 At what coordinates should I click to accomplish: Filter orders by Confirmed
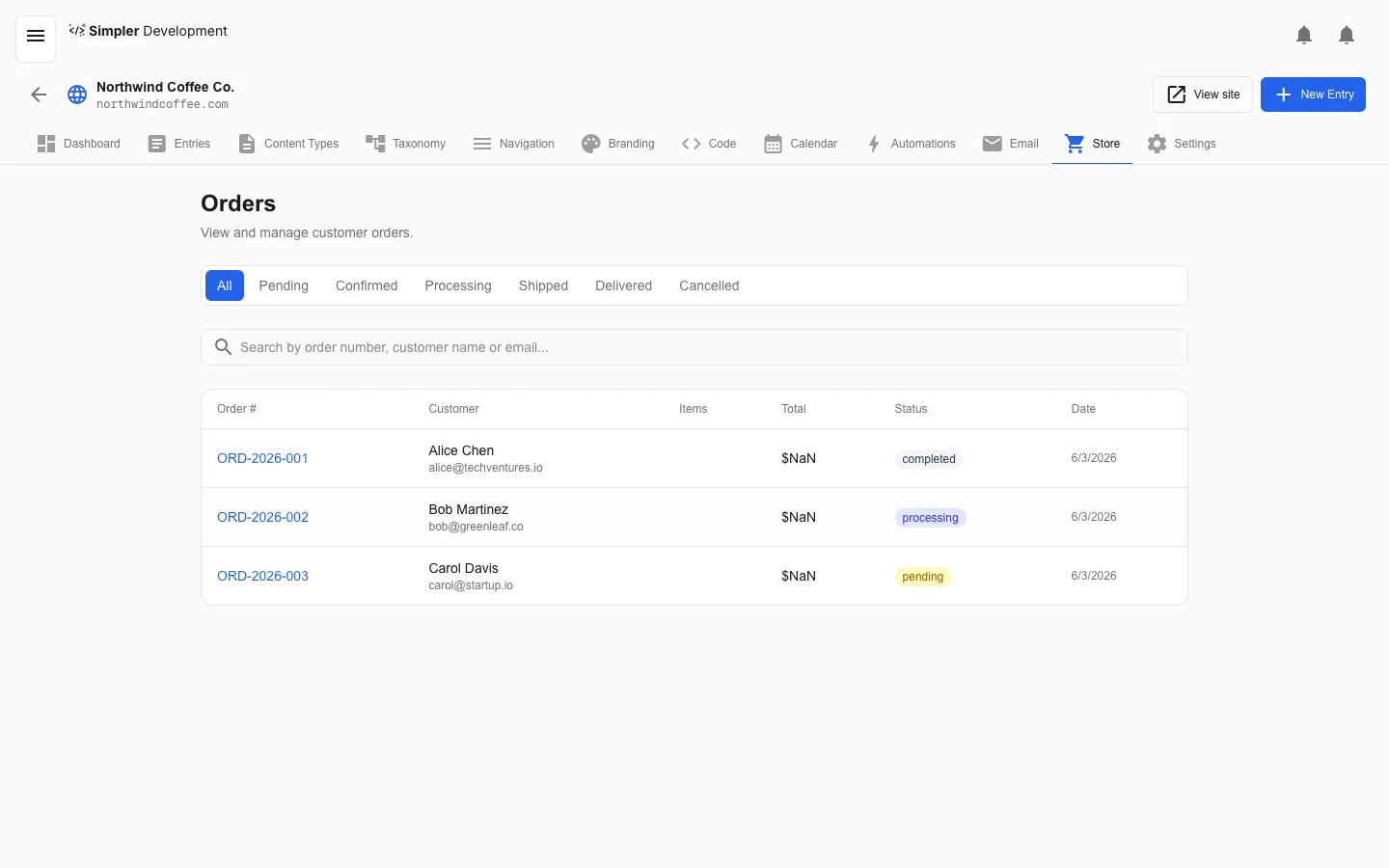(x=367, y=285)
